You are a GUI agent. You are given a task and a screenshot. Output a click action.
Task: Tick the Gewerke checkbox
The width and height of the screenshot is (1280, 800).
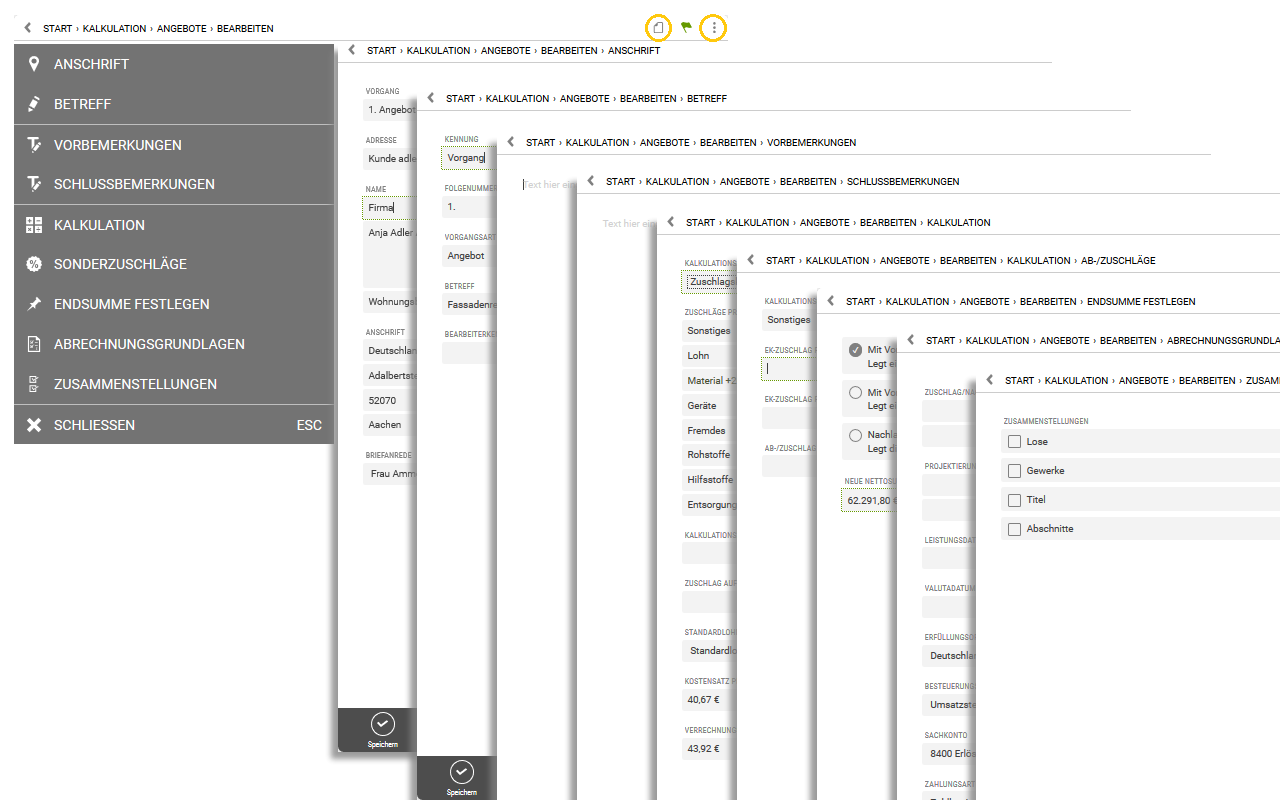(1015, 471)
